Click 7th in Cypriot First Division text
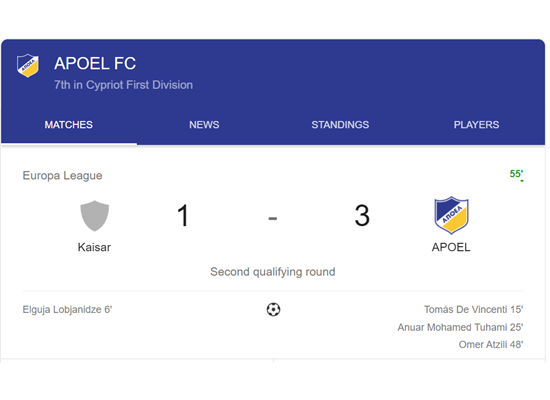 pyautogui.click(x=123, y=85)
